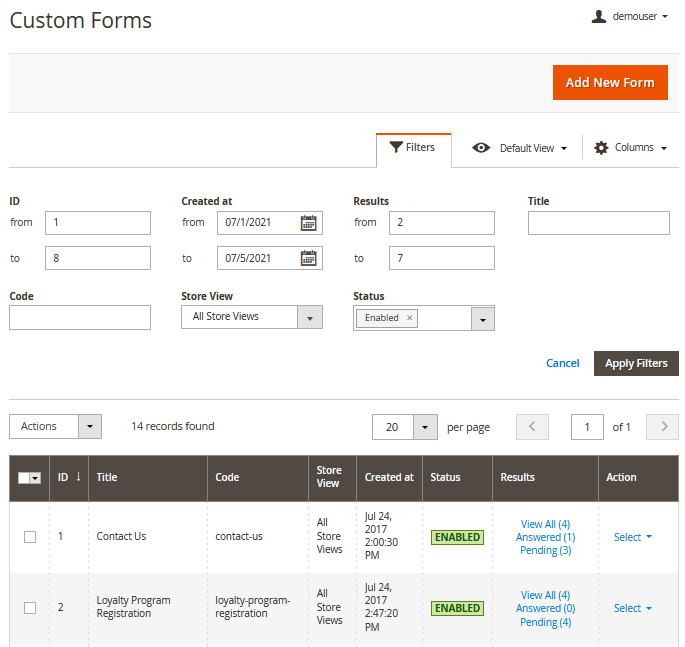Open the per page count dropdown
This screenshot has width=685, height=647.
(x=426, y=427)
